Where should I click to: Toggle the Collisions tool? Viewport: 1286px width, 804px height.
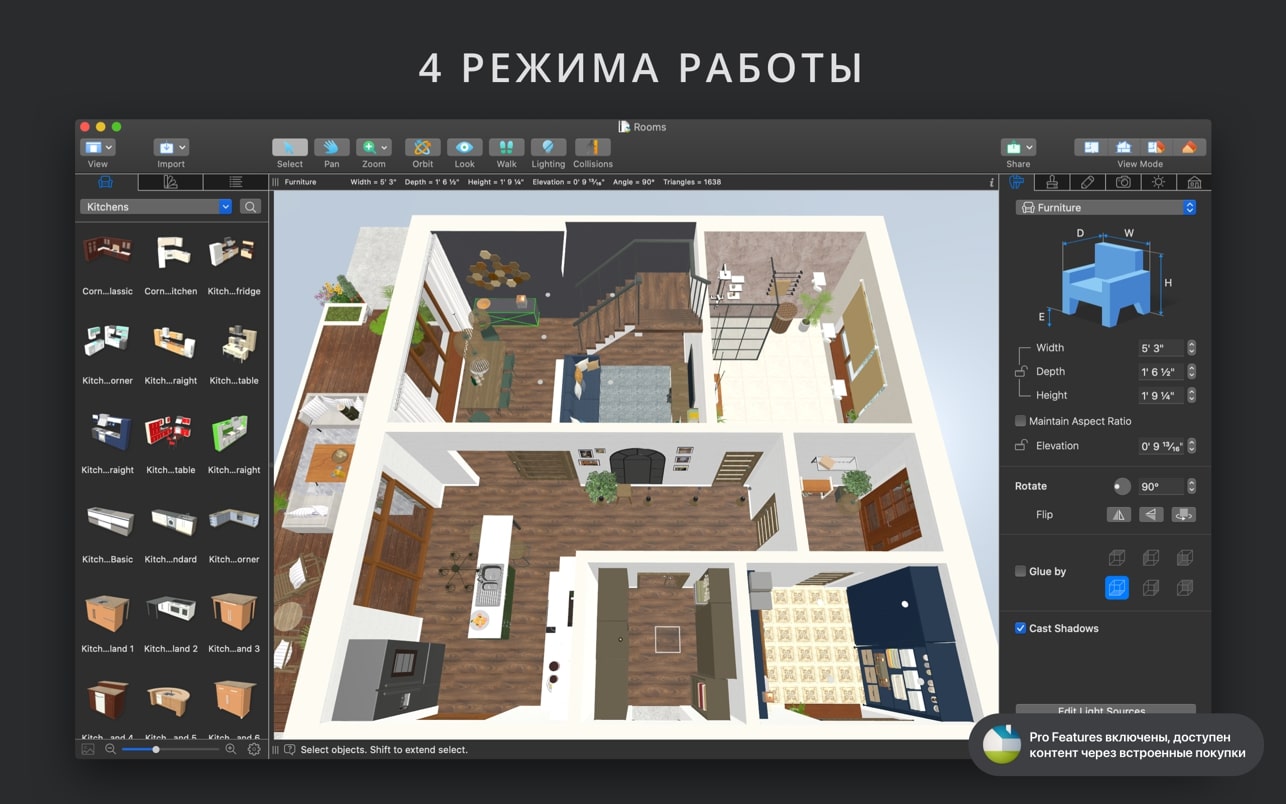[592, 148]
